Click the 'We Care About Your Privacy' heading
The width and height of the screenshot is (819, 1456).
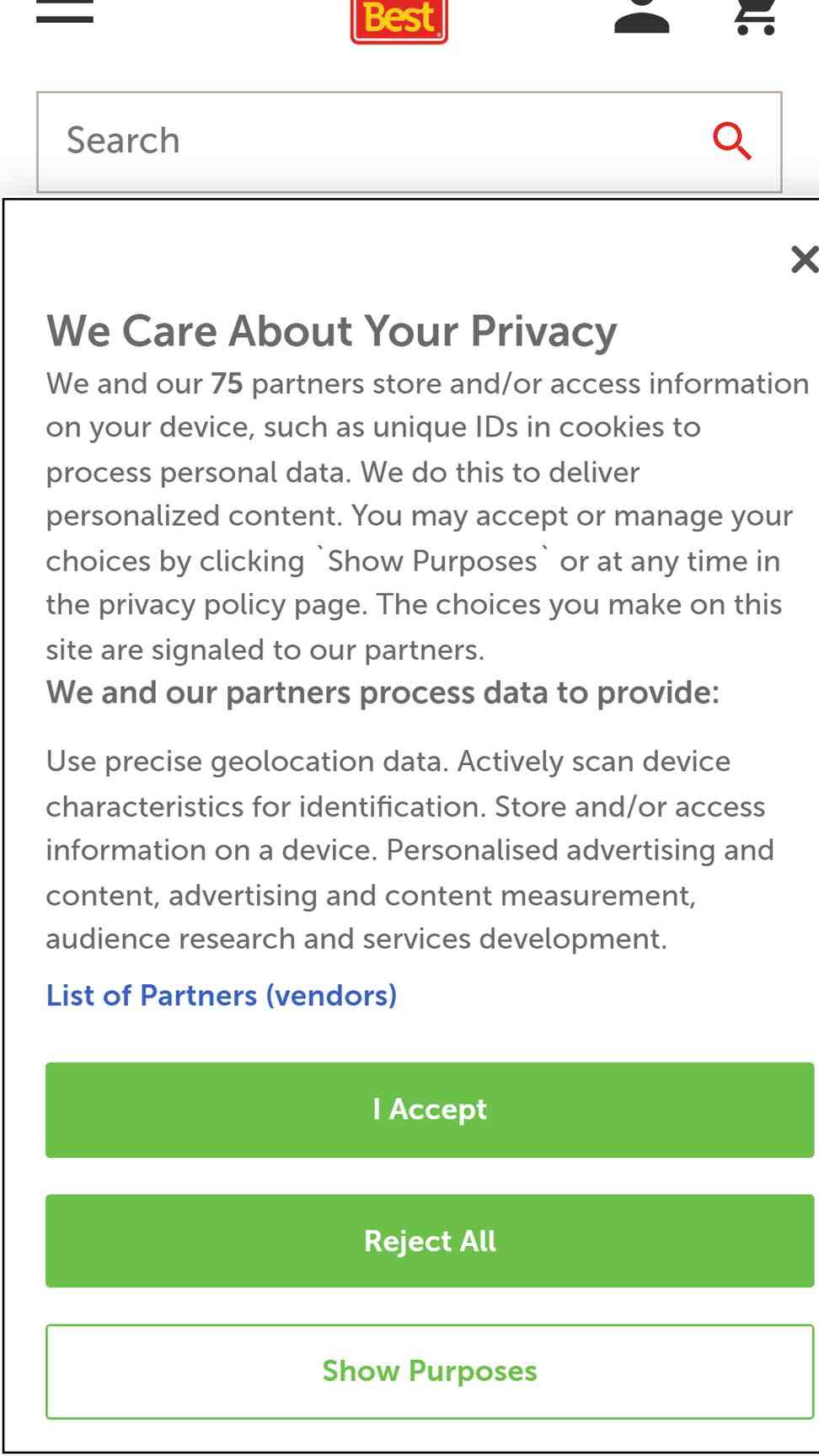tap(332, 330)
